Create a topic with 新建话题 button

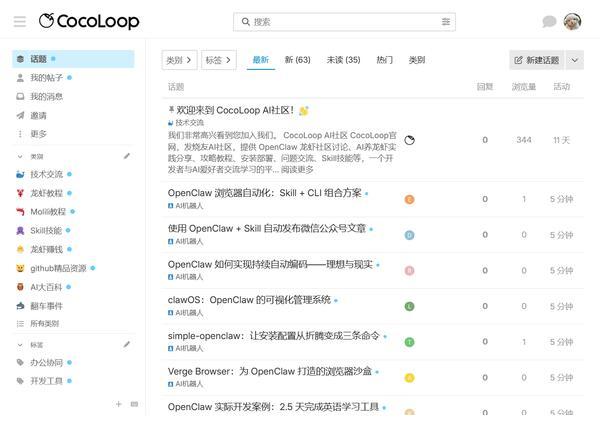pyautogui.click(x=537, y=60)
